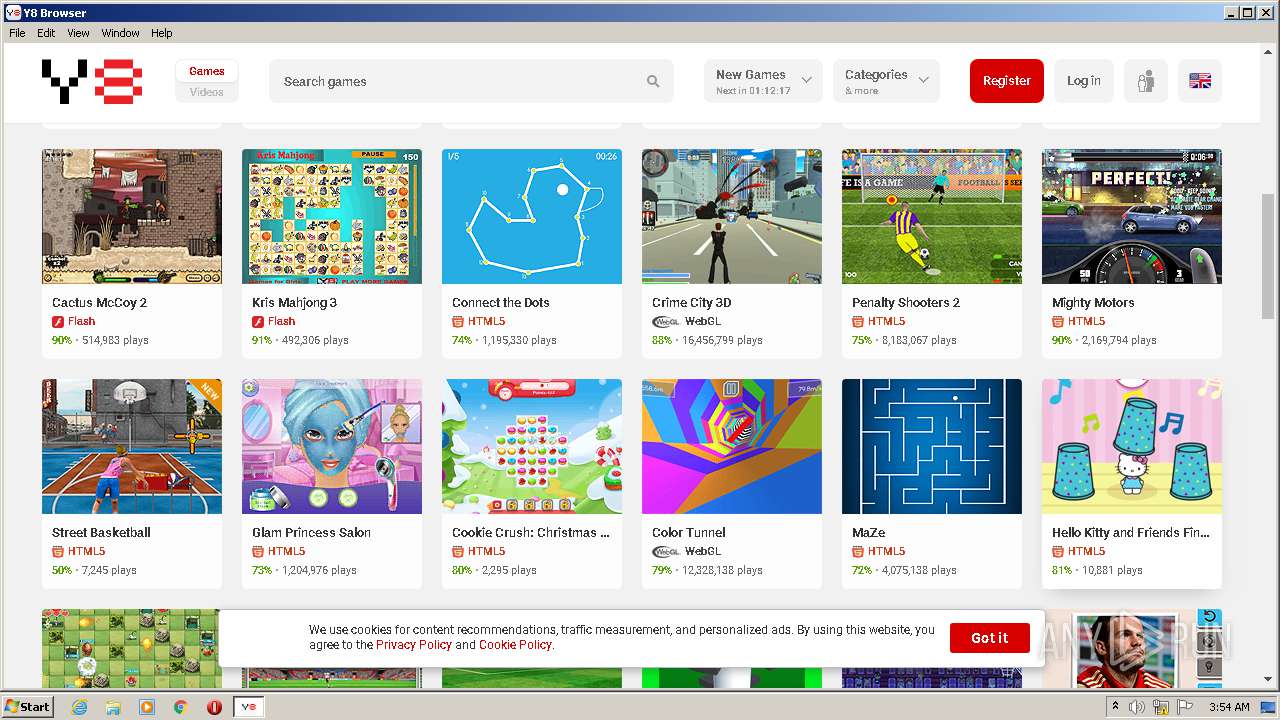Viewport: 1280px width, 720px height.
Task: Click the search magnifier icon
Action: tap(653, 82)
